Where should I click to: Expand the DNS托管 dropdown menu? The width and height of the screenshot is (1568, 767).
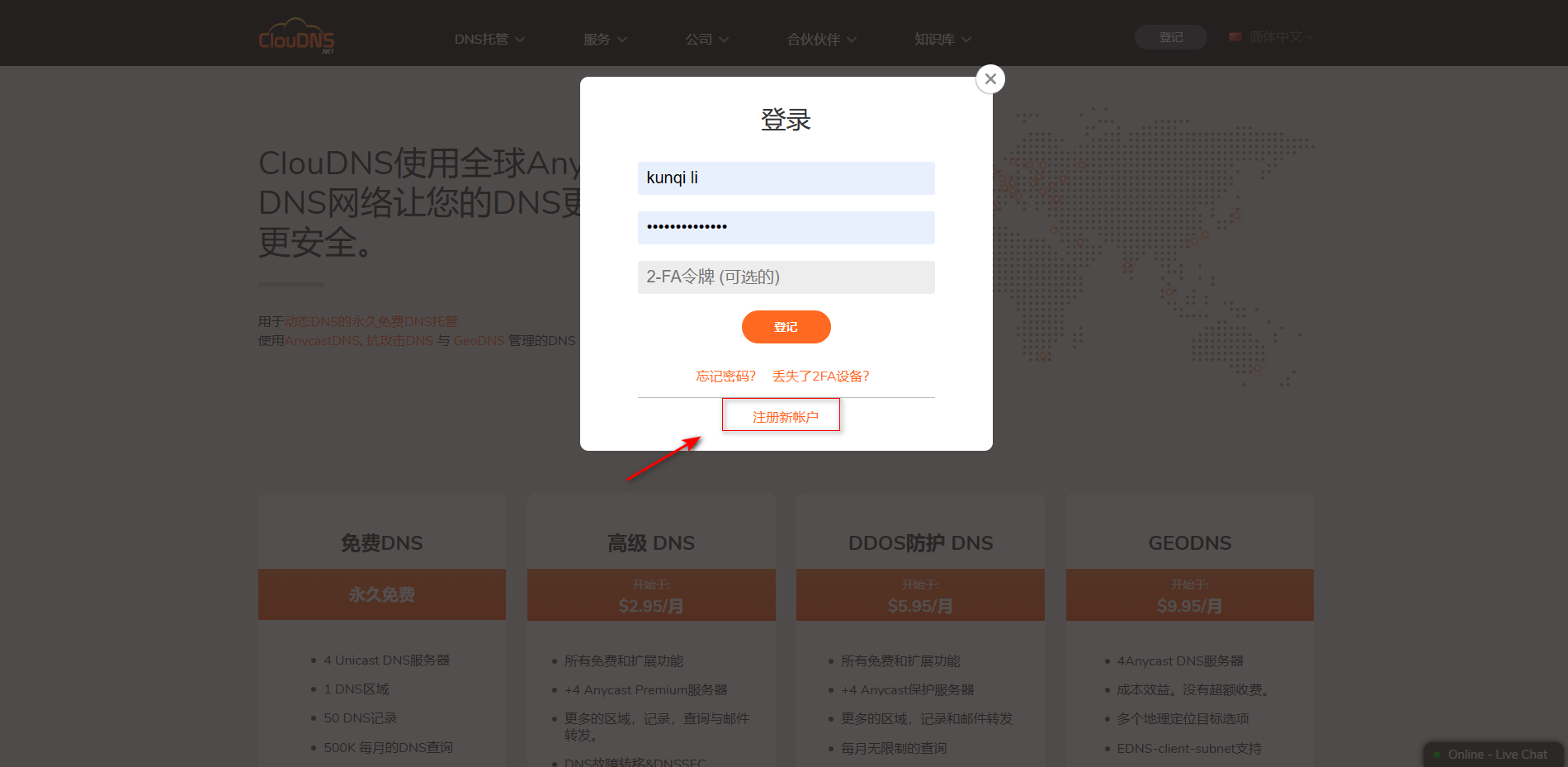pos(489,40)
